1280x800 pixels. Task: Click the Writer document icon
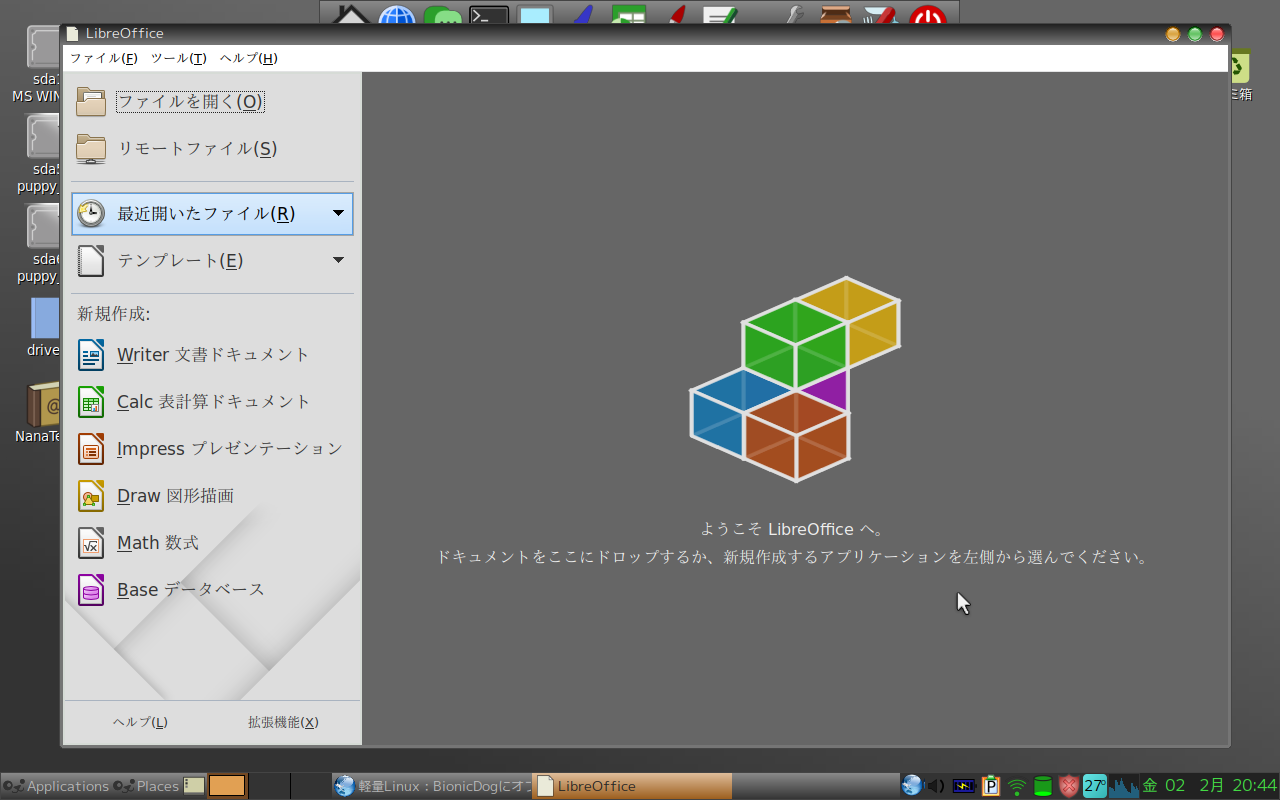[91, 354]
